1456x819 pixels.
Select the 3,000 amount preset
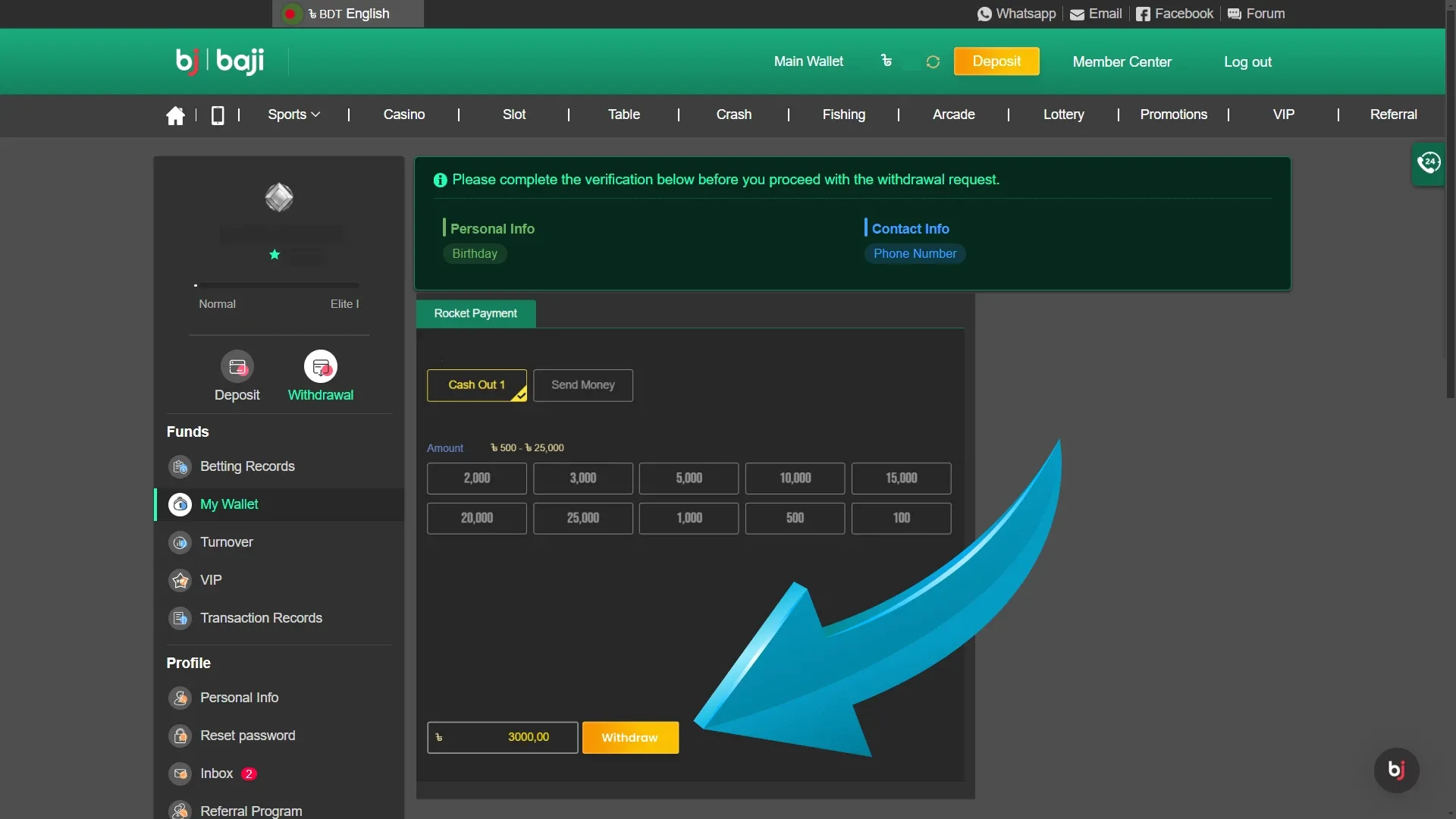(583, 478)
